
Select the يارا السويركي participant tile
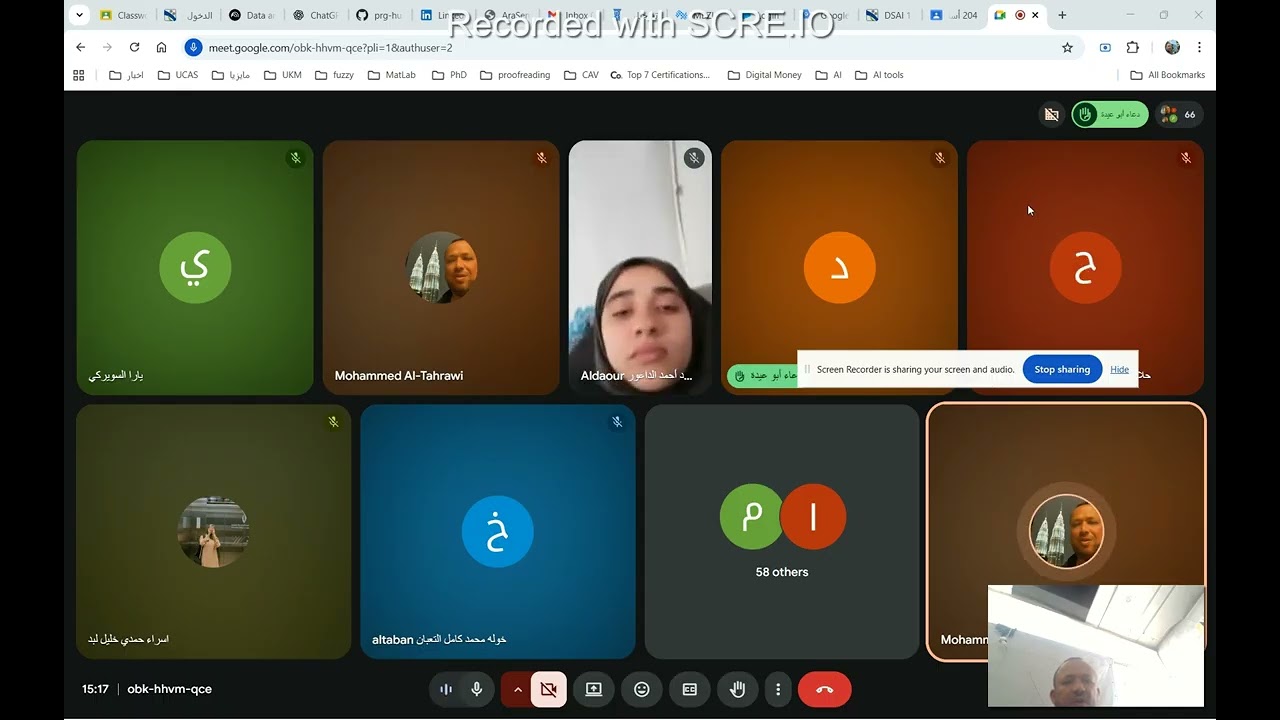tap(195, 267)
